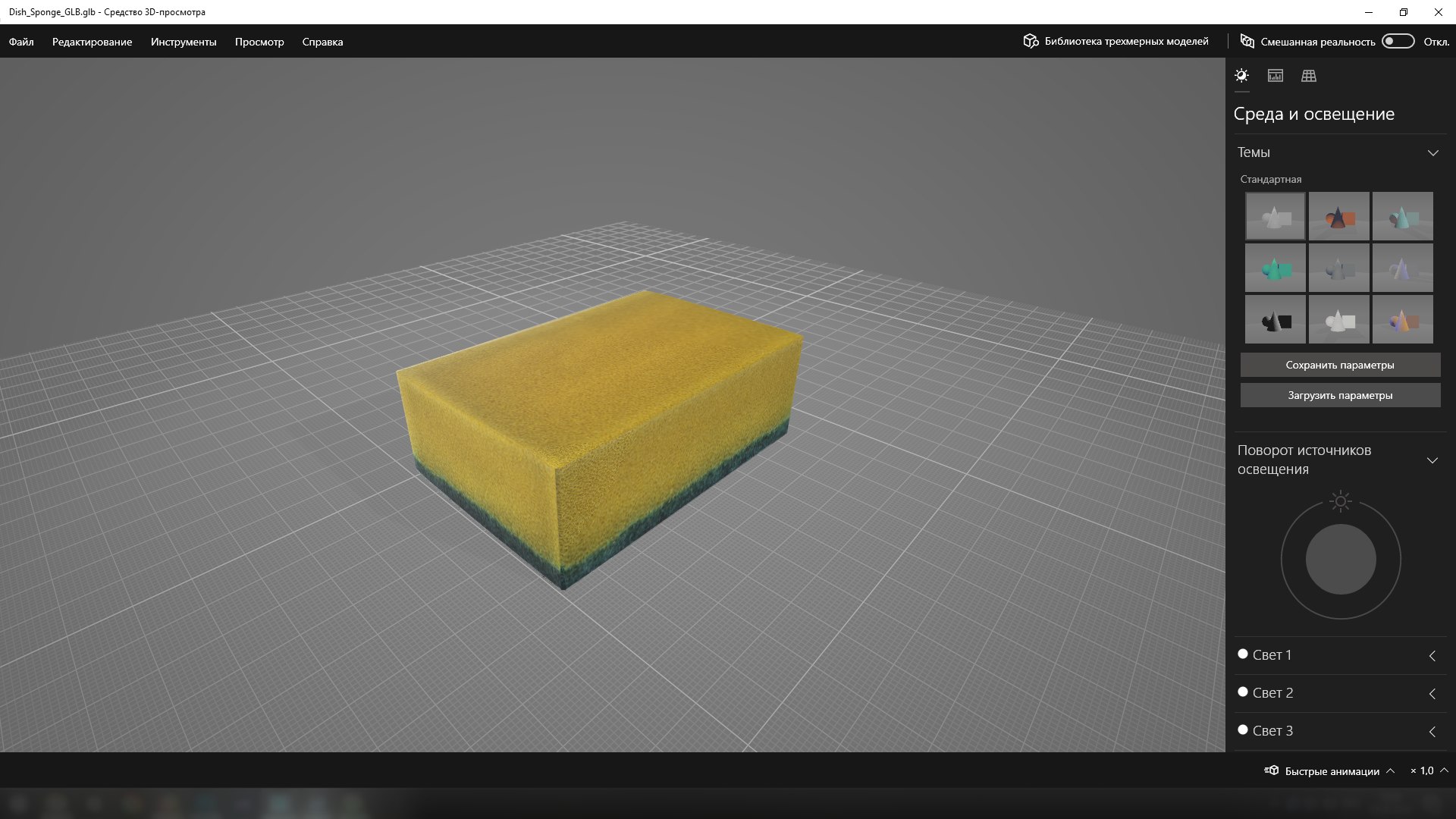Expand the Свет 2 settings arrow
The width and height of the screenshot is (1456, 819).
point(1432,694)
